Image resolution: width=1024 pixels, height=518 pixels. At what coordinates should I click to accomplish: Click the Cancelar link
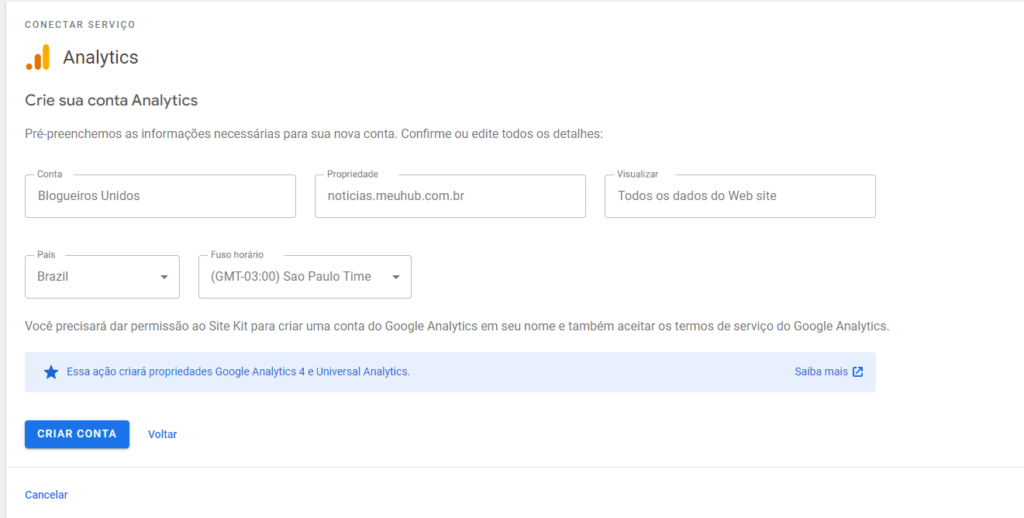pos(46,495)
